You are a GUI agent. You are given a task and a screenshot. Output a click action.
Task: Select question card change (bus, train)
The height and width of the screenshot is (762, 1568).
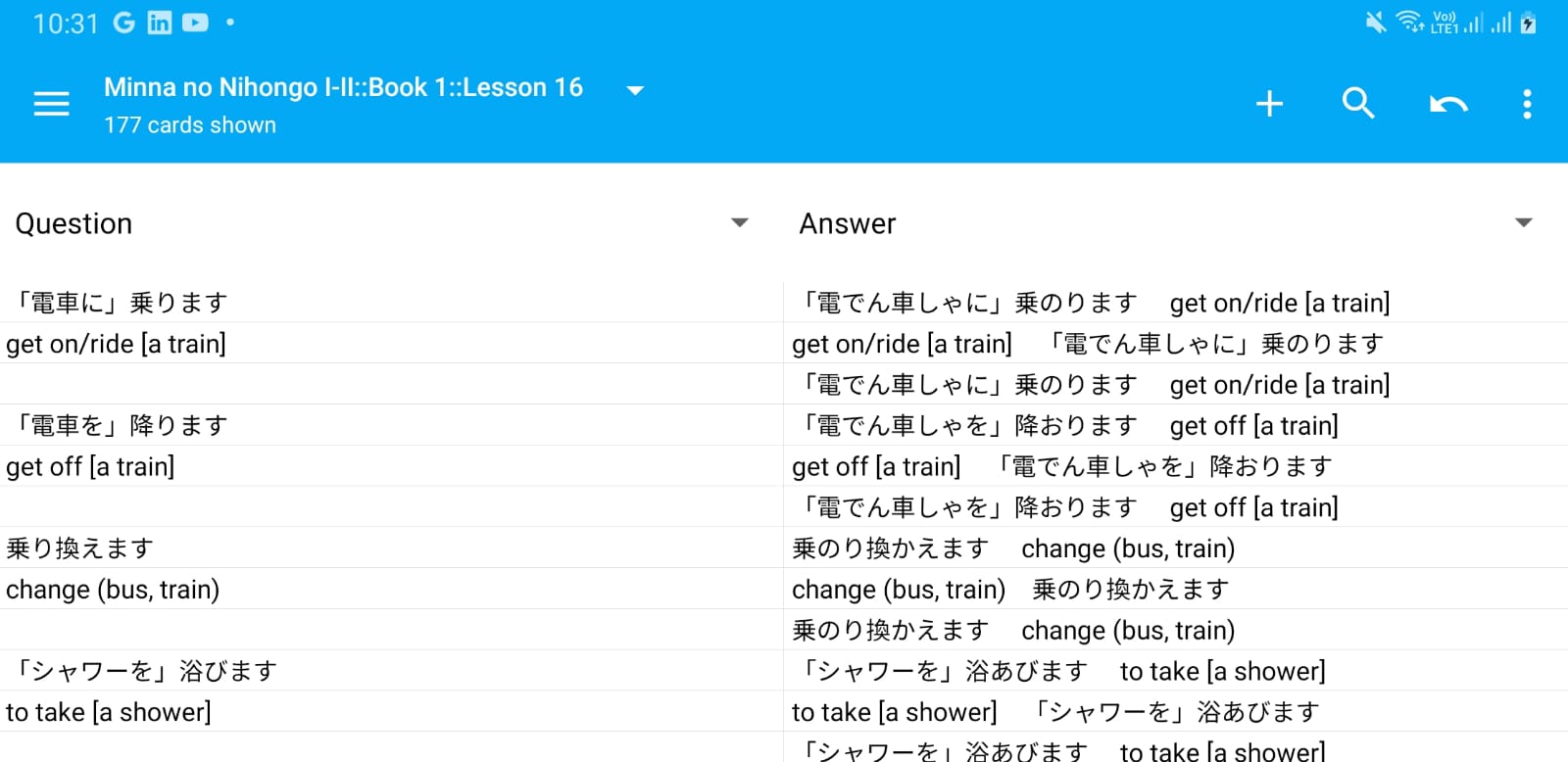point(391,590)
